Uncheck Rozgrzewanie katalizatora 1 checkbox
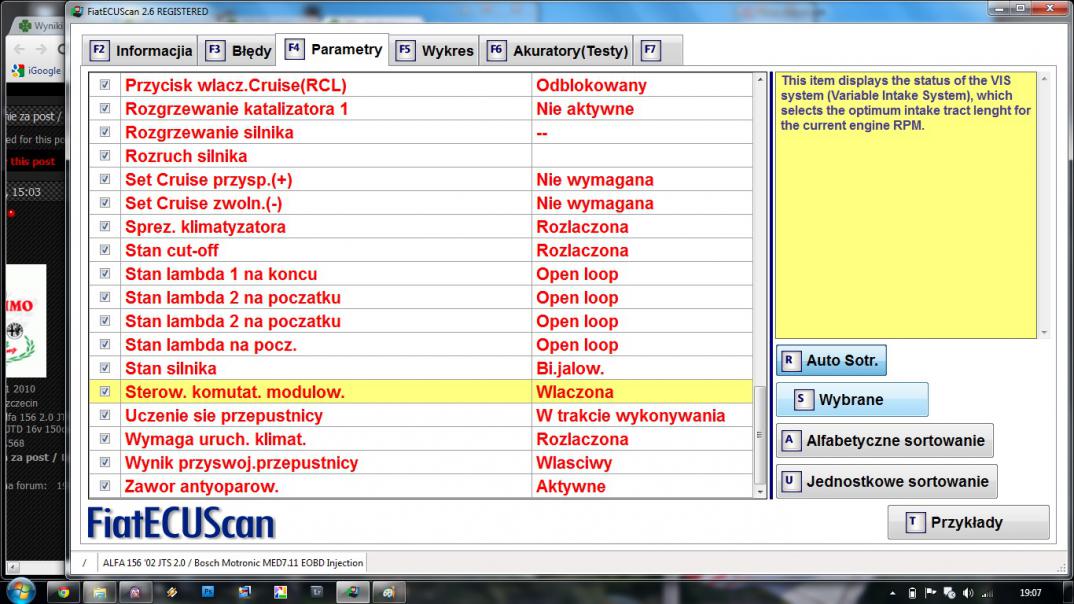 coord(105,108)
